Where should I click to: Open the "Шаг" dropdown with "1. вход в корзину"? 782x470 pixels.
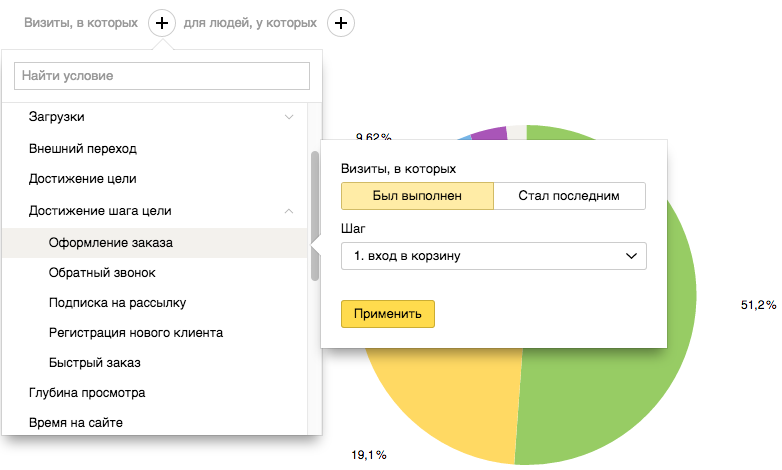pyautogui.click(x=494, y=256)
